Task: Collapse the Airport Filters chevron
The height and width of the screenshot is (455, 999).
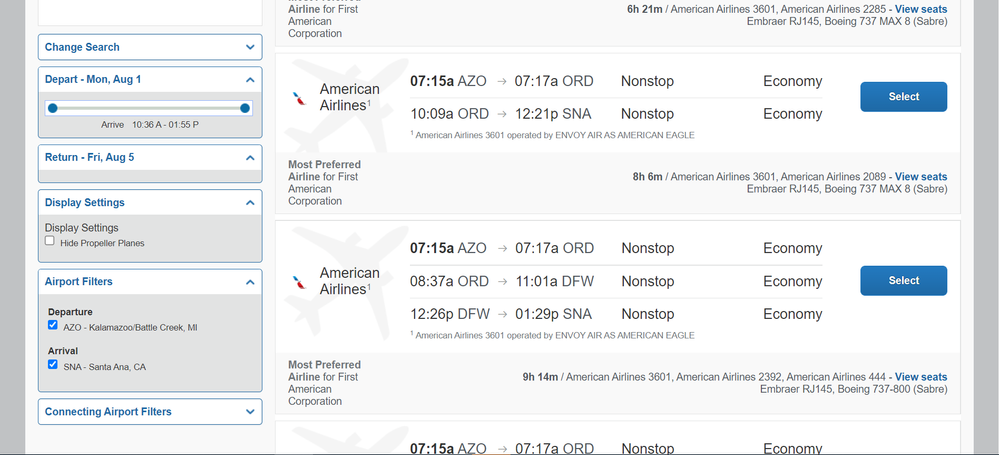Action: pos(250,282)
